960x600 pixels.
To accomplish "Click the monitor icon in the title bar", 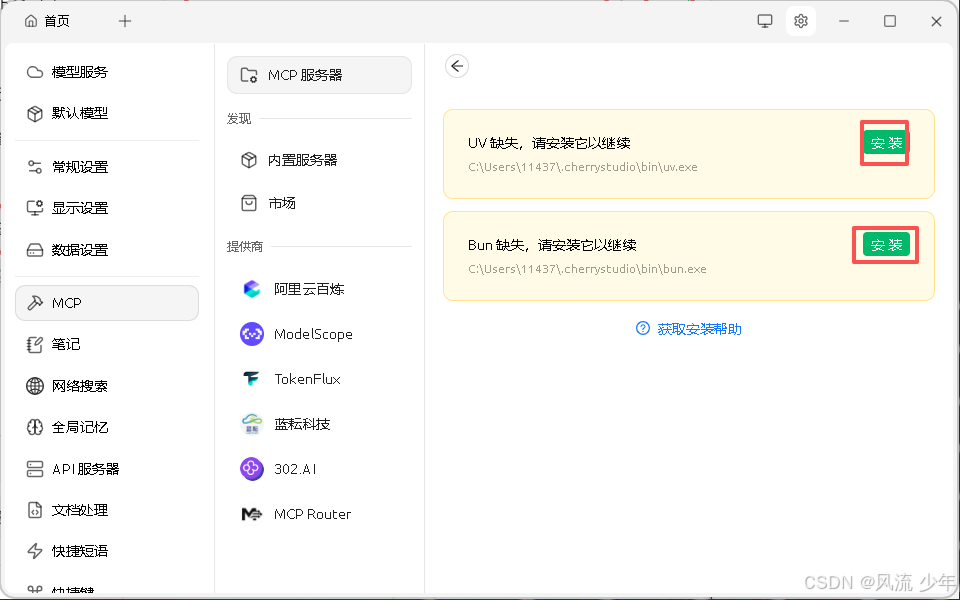I will [x=764, y=20].
